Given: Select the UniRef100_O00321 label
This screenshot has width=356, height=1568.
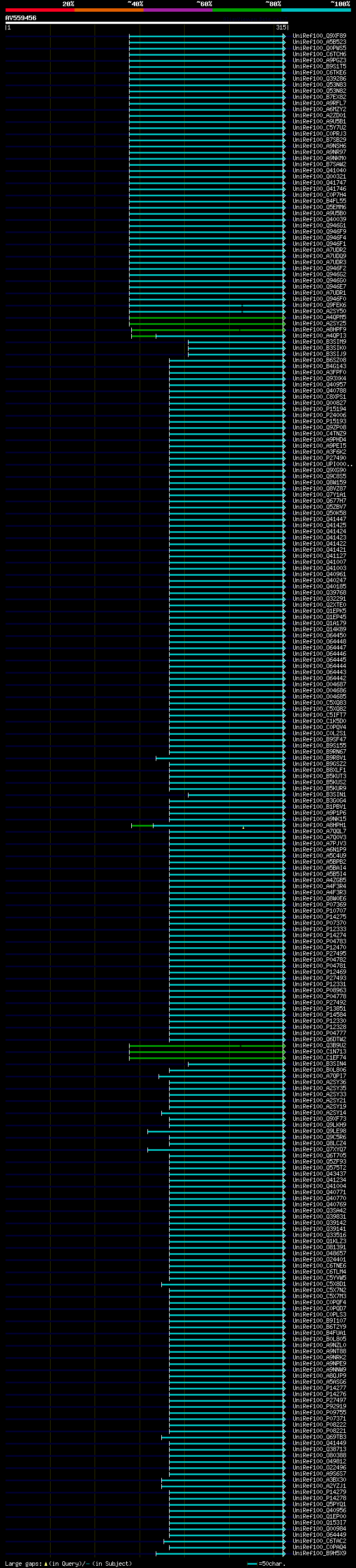Looking at the screenshot, I should 319,176.
